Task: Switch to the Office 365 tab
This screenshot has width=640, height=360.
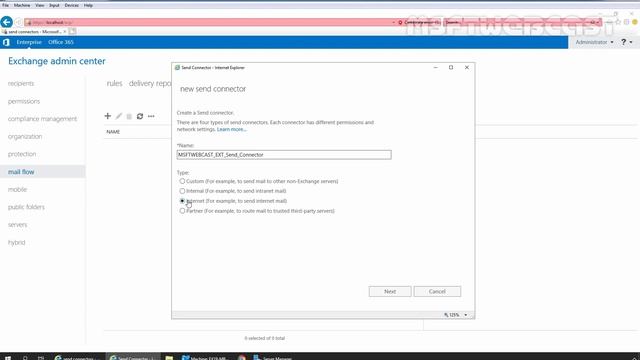Action: click(61, 42)
